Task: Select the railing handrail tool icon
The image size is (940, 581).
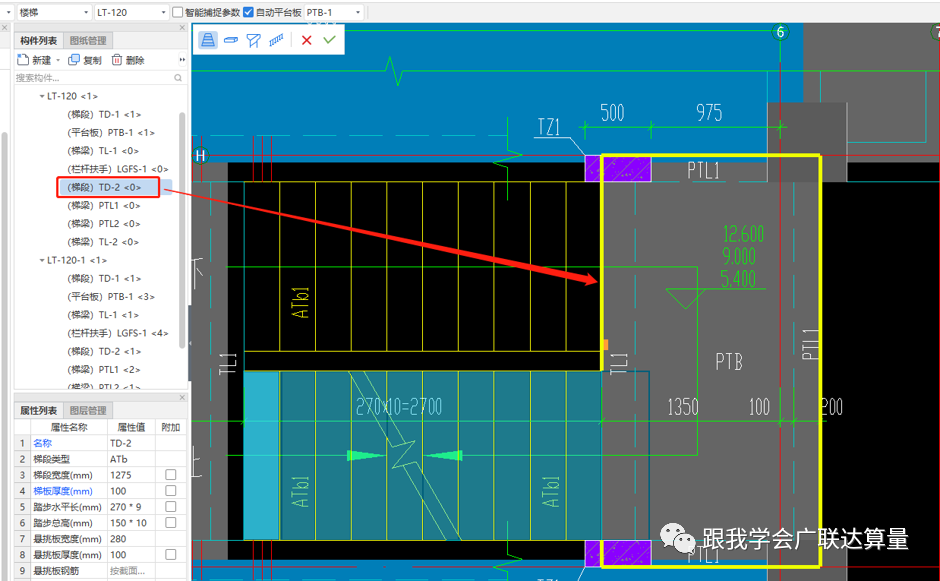Action: 276,40
